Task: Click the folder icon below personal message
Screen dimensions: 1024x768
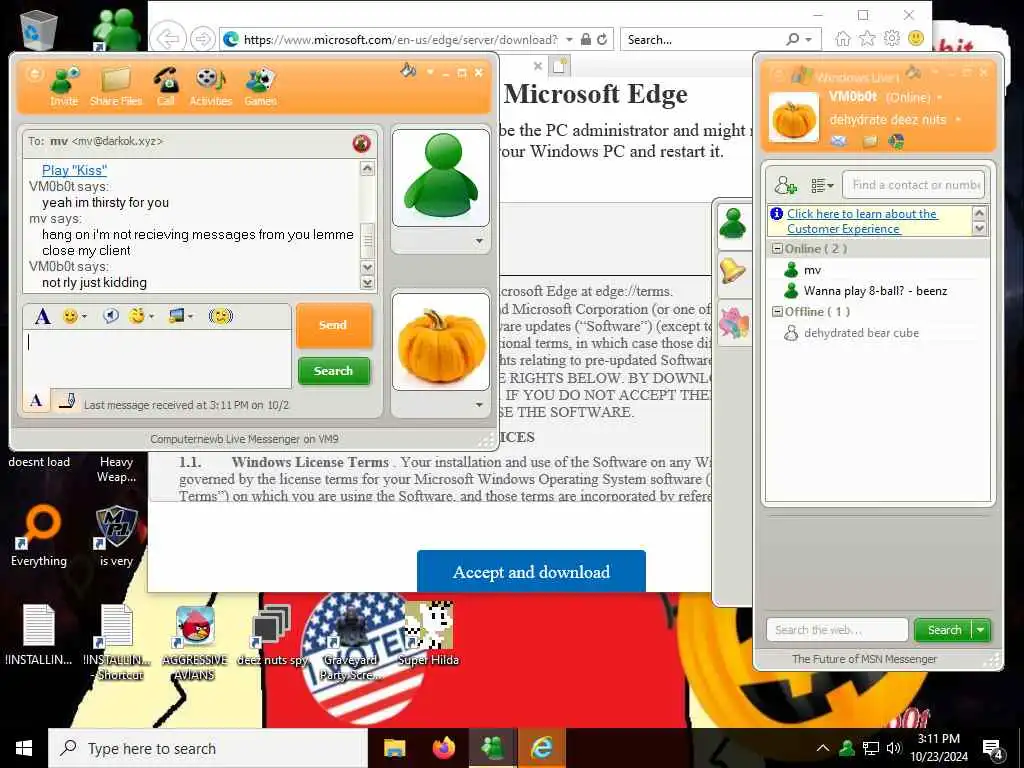Action: click(x=870, y=141)
